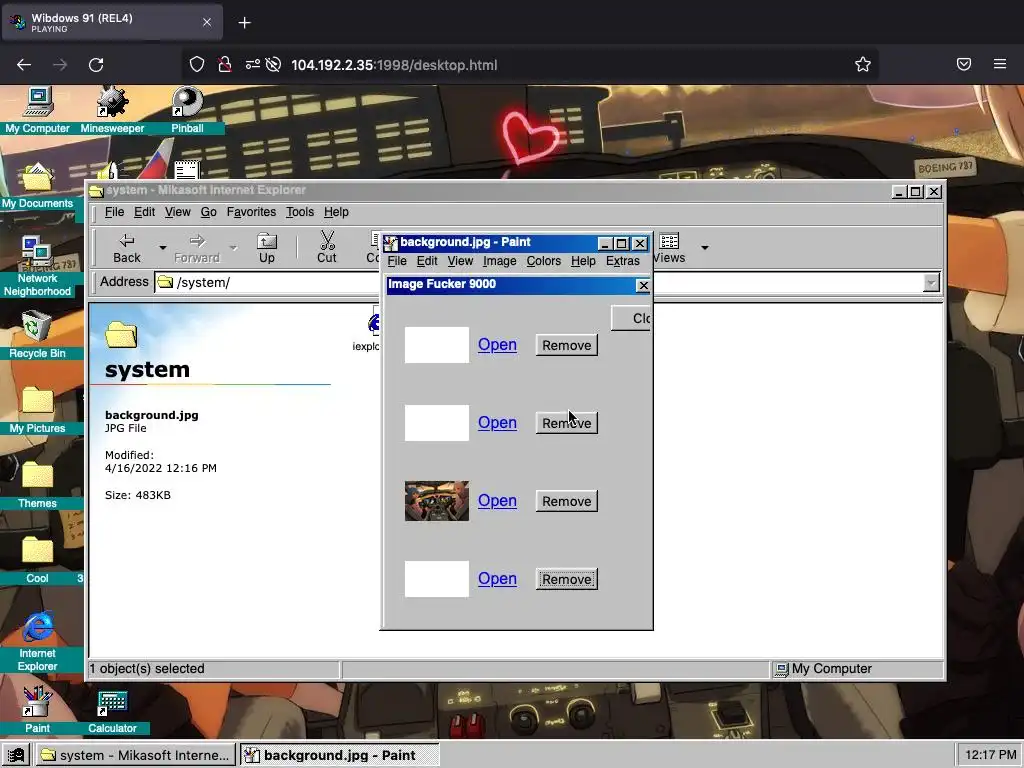Open My Documents folder icon
This screenshot has width=1024, height=768.
(37, 186)
